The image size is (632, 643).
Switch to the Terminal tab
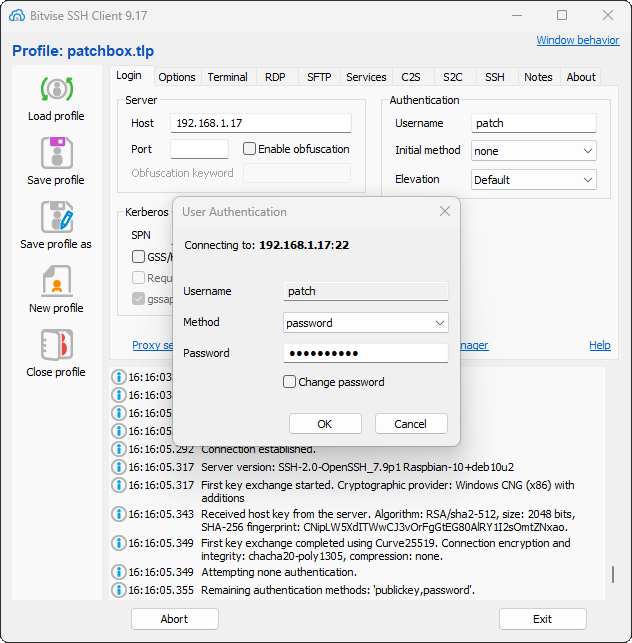(x=228, y=77)
